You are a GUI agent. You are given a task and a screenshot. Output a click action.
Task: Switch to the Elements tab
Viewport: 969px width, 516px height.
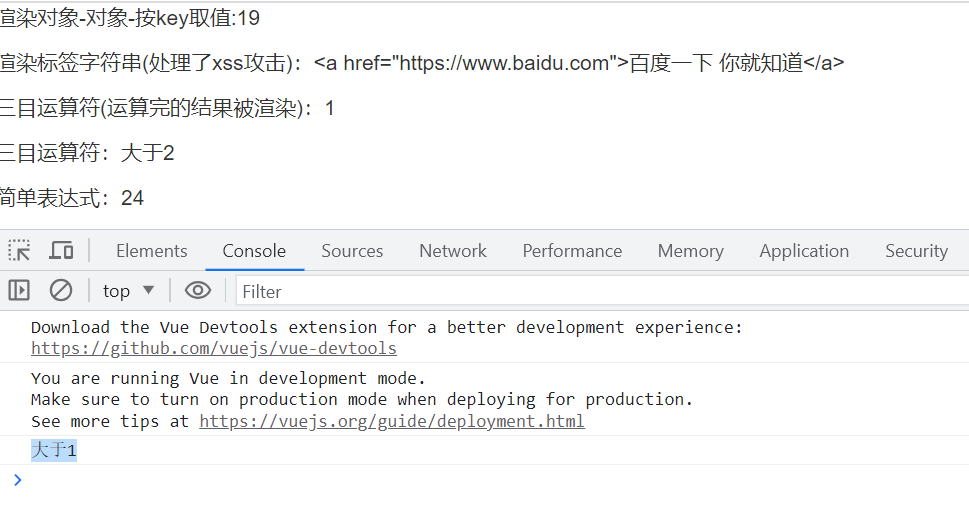tap(151, 251)
